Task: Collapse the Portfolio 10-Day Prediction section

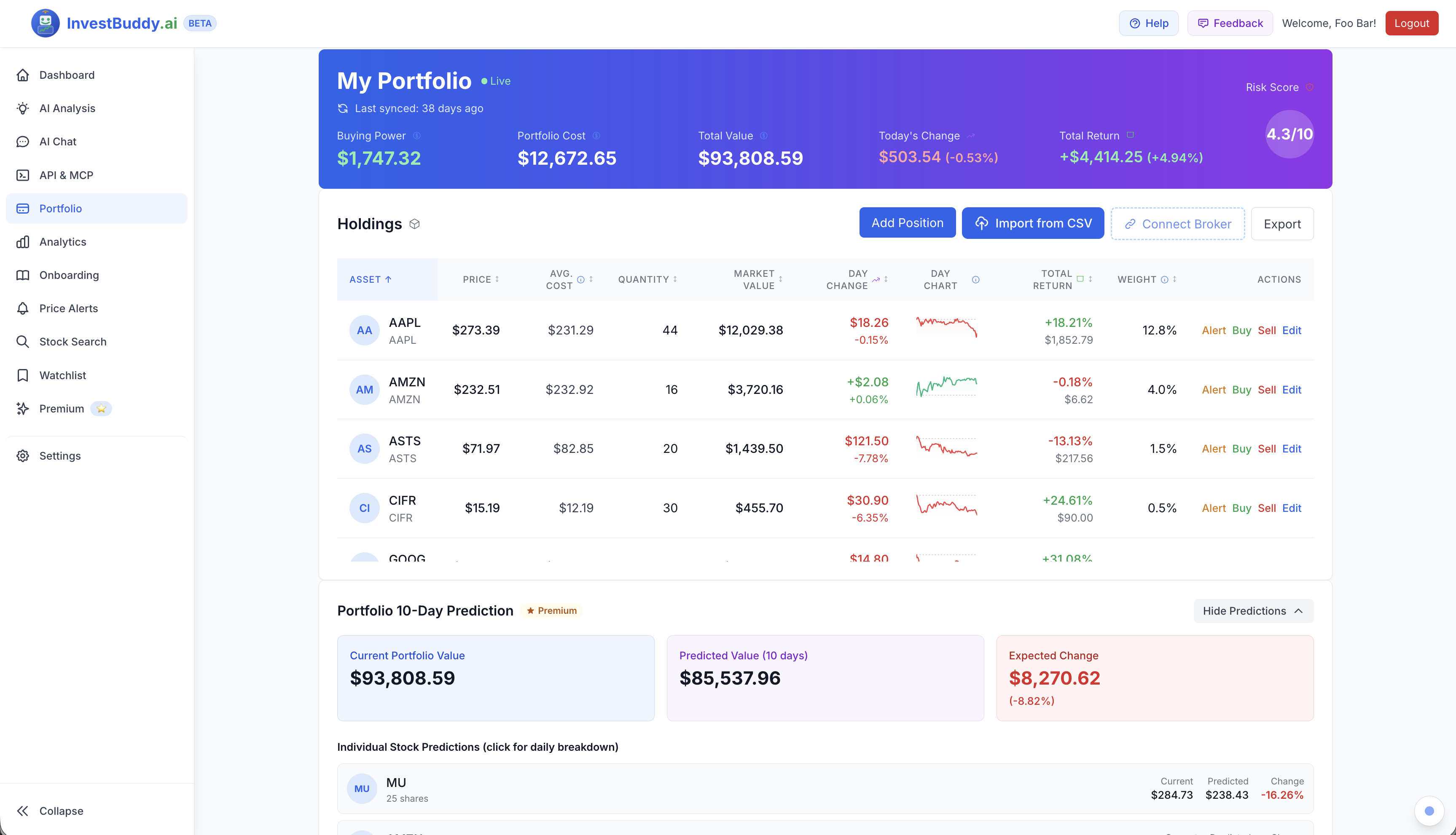Action: (1253, 611)
